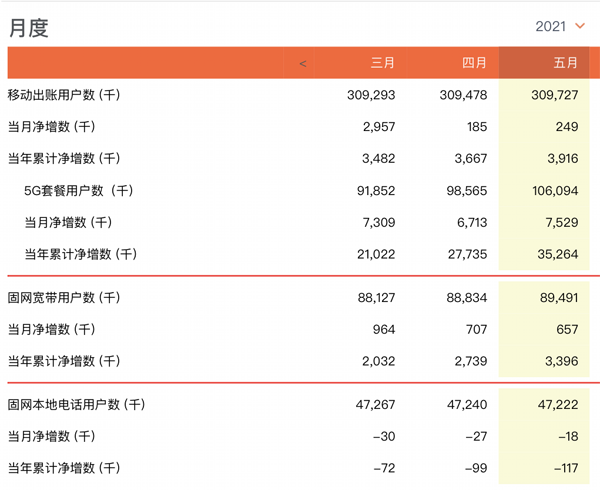
Task: Select the highlighted 五月 column header
Action: 565,63
